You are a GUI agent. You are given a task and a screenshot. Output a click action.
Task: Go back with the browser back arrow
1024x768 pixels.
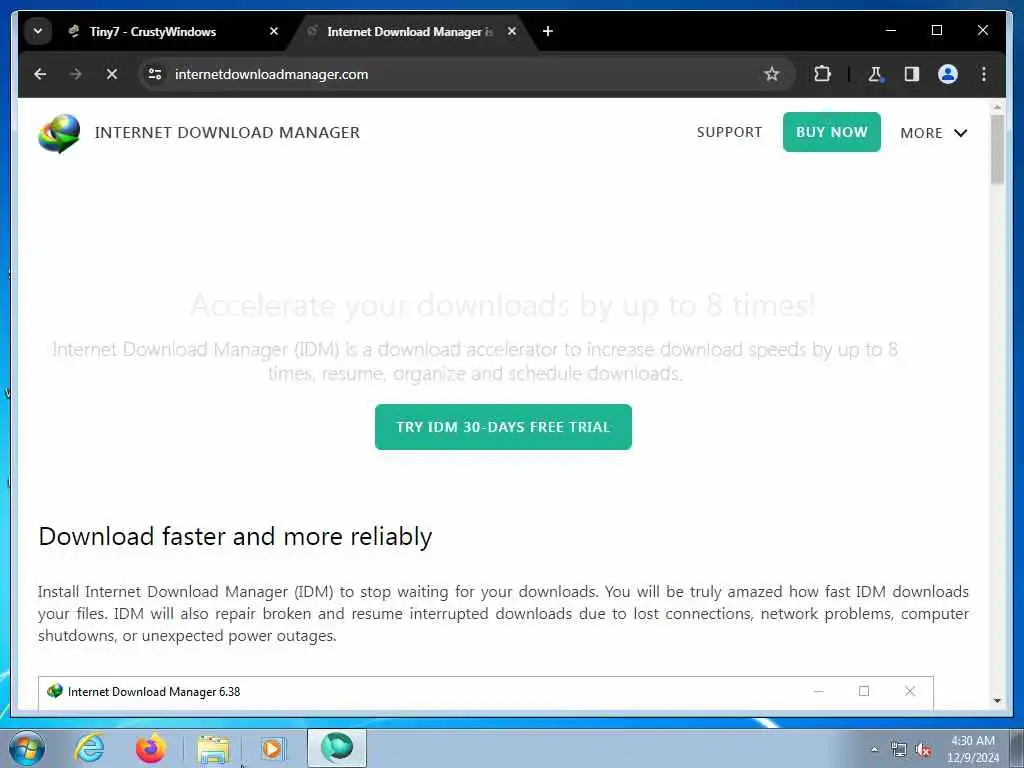coord(40,74)
